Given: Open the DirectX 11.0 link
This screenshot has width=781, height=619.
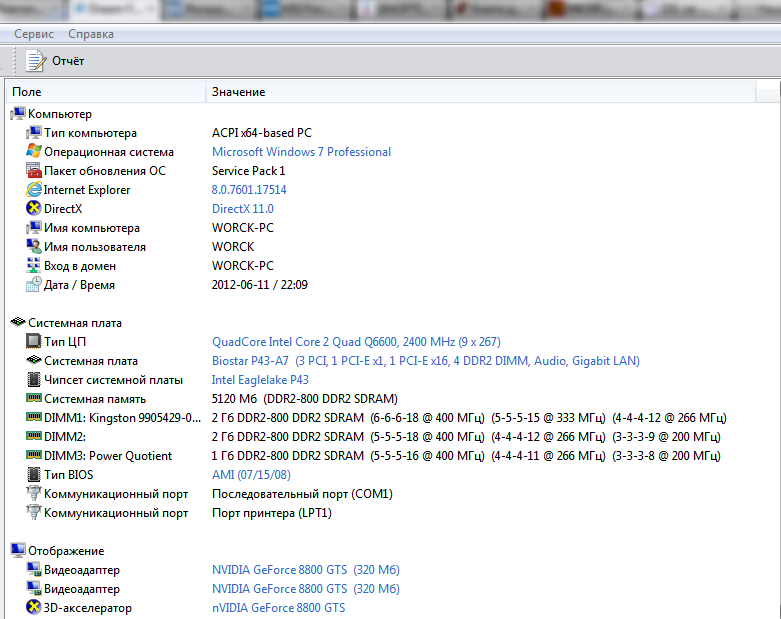Looking at the screenshot, I should 243,209.
